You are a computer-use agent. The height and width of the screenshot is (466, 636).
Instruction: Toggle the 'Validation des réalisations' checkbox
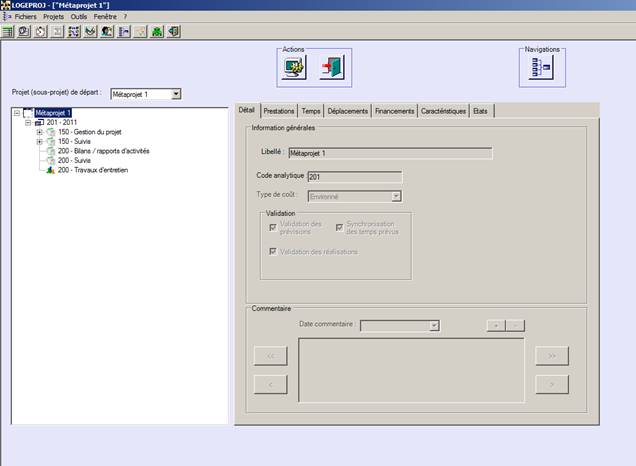point(273,251)
